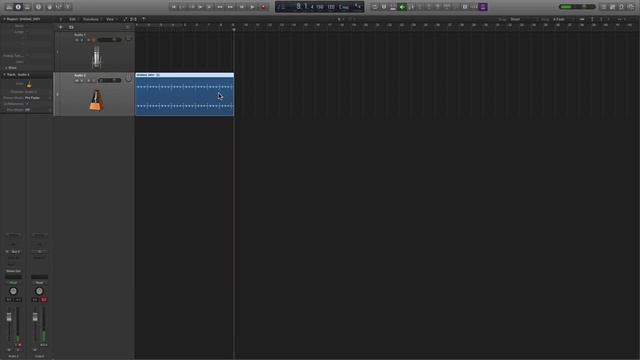Open the Editors scissors button
Image resolution: width=640 pixels, height=360 pixels.
tap(68, 7)
